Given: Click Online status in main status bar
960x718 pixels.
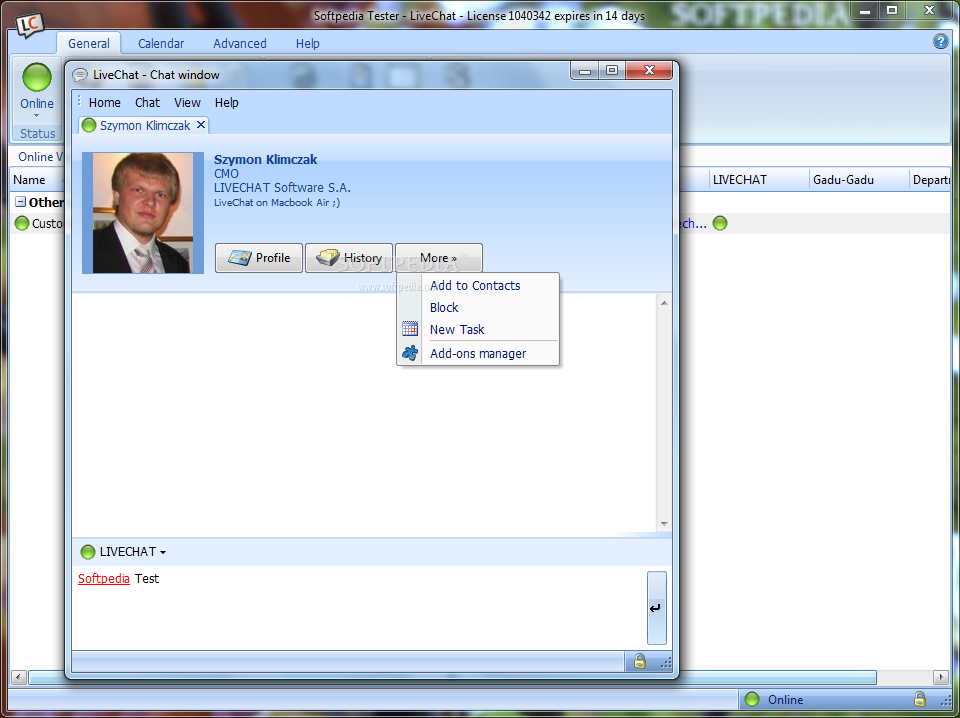Looking at the screenshot, I should point(774,700).
